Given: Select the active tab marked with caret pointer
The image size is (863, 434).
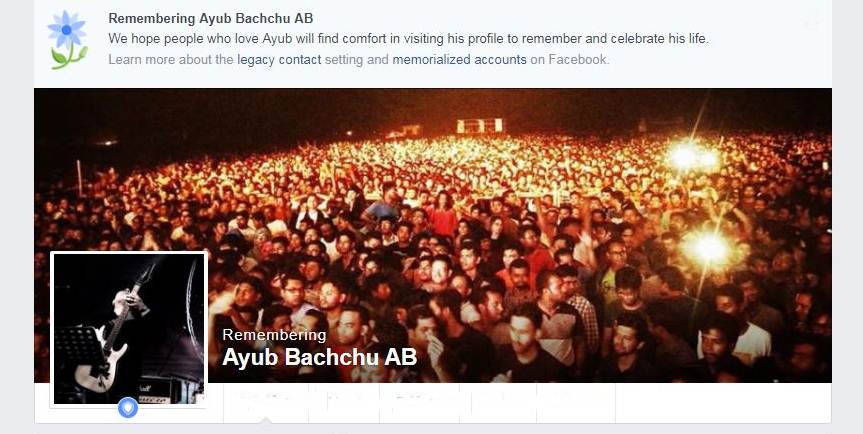Looking at the screenshot, I should point(266,403).
